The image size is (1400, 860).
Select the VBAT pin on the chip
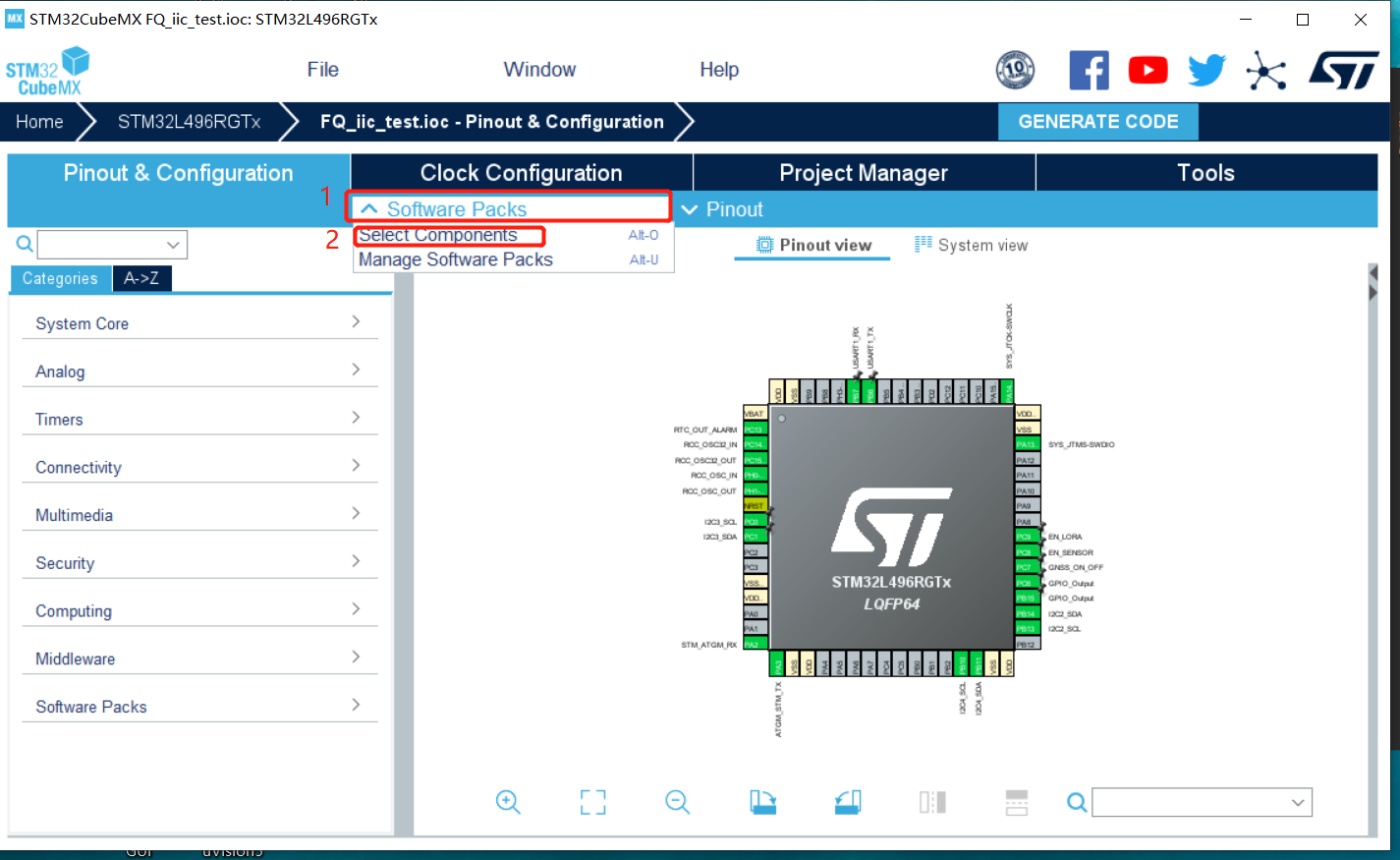click(755, 414)
